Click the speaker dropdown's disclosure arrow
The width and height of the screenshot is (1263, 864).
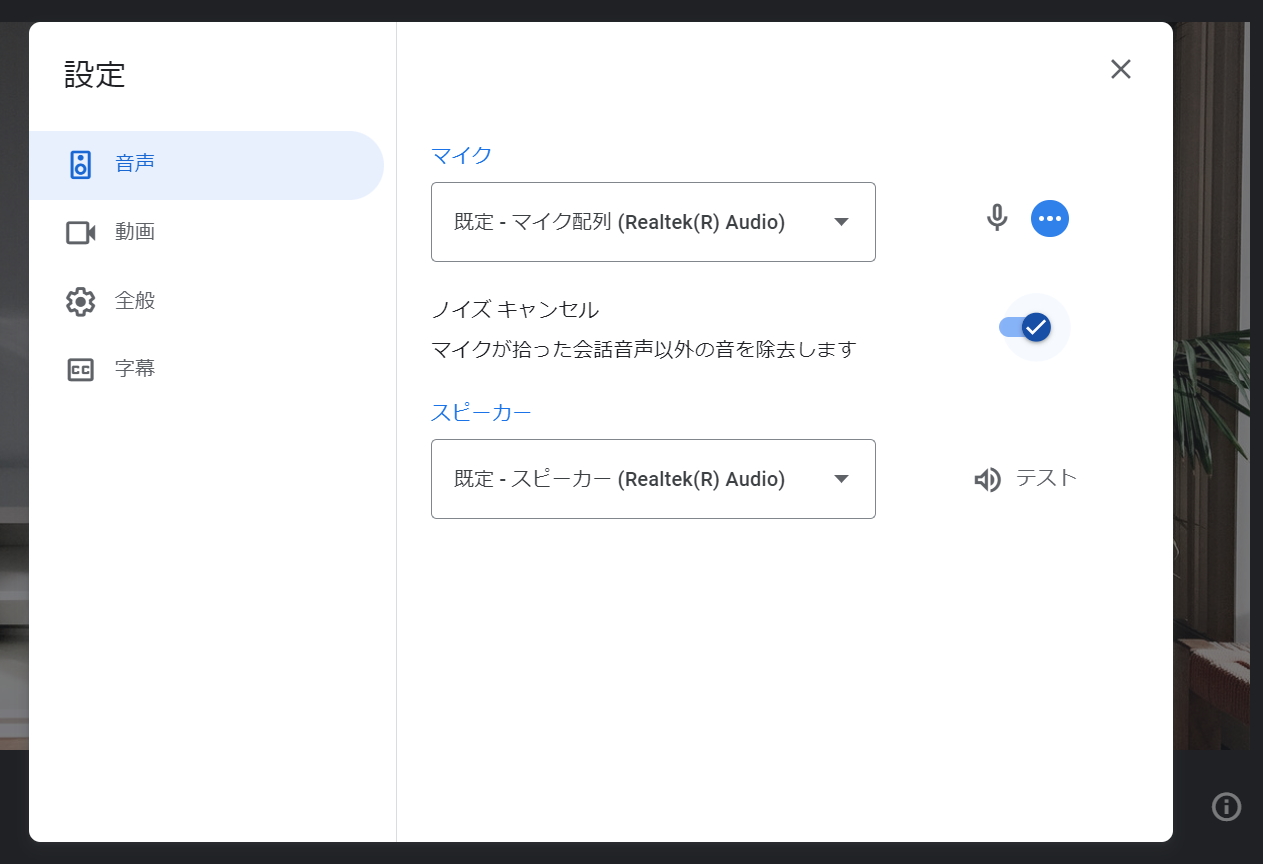[841, 479]
